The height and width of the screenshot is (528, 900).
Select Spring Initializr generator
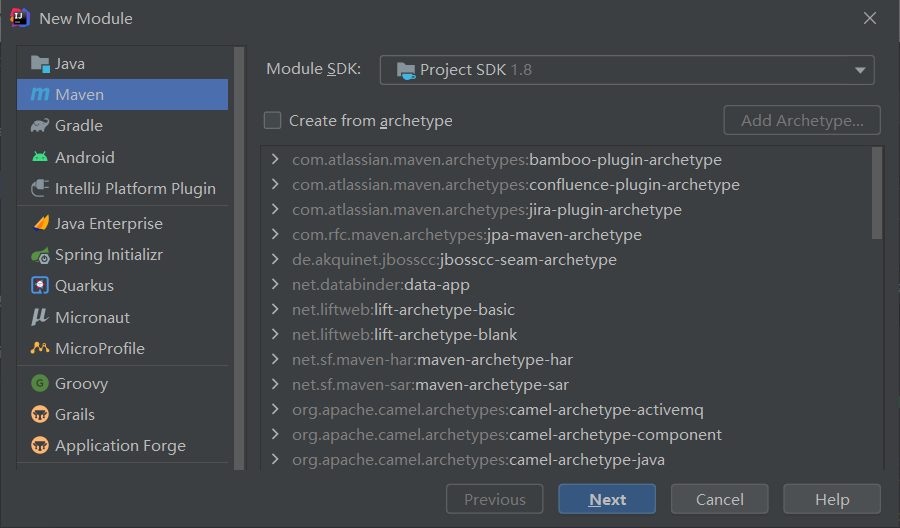click(x=123, y=254)
